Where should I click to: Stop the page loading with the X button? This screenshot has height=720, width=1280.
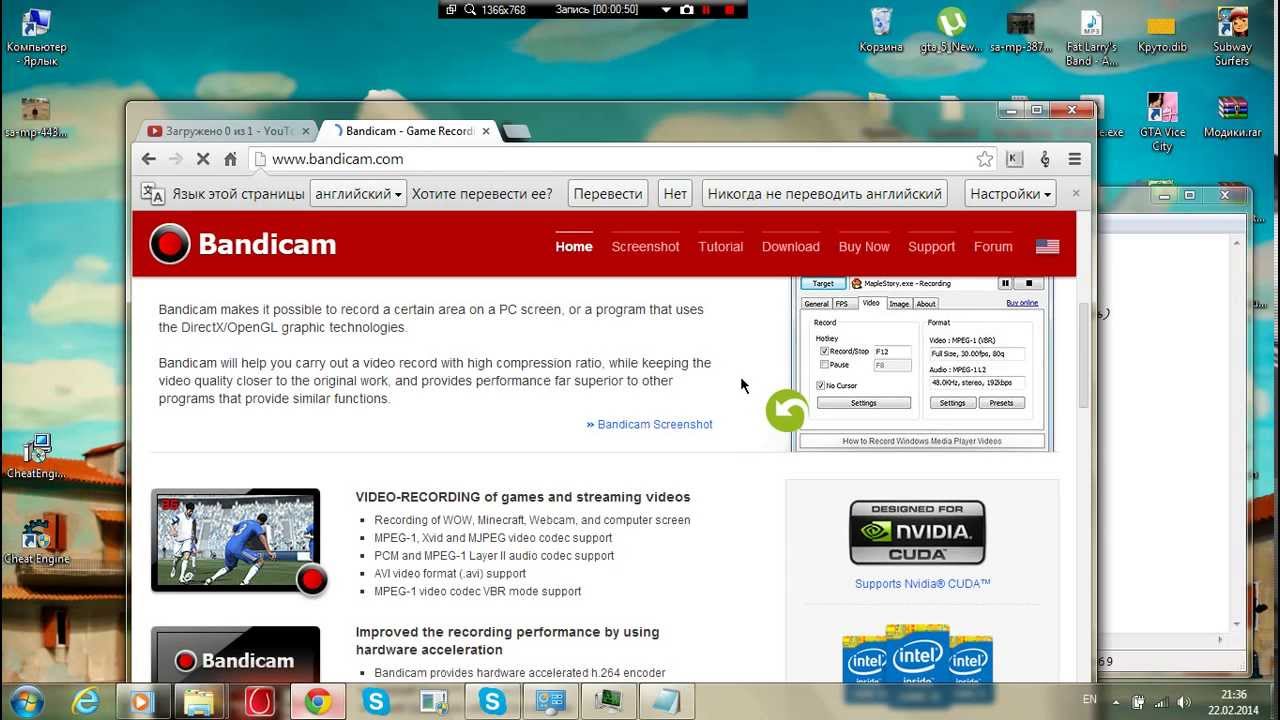pyautogui.click(x=203, y=159)
